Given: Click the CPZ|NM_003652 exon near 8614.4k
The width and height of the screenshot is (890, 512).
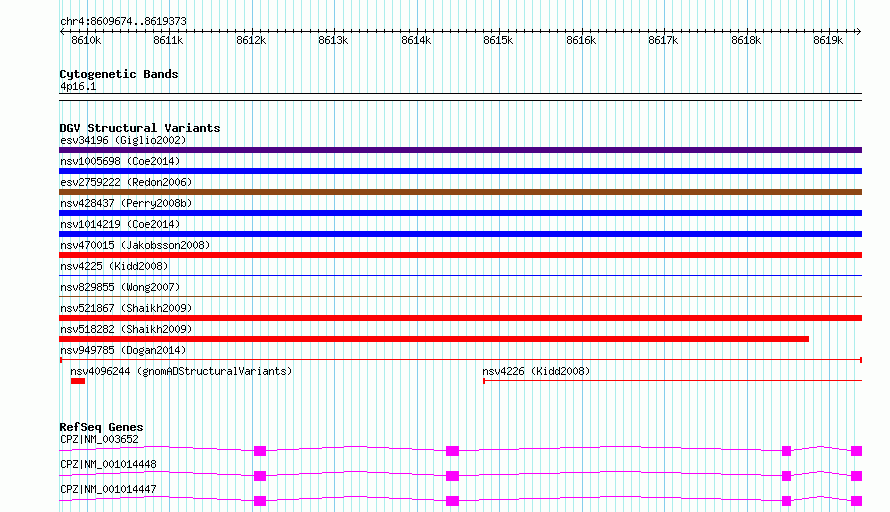Looking at the screenshot, I should click(x=452, y=451).
